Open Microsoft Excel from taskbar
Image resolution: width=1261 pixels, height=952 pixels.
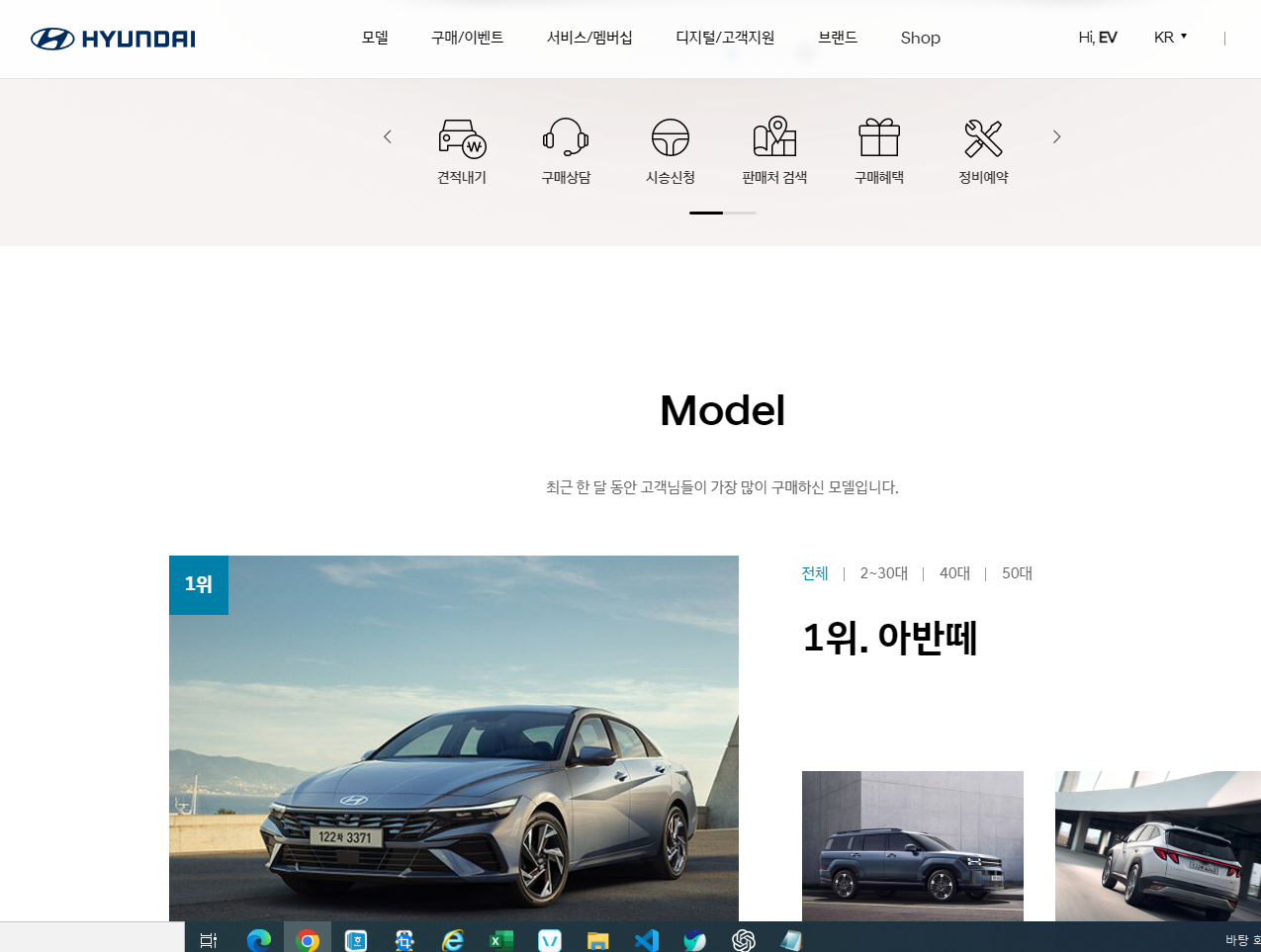click(501, 940)
